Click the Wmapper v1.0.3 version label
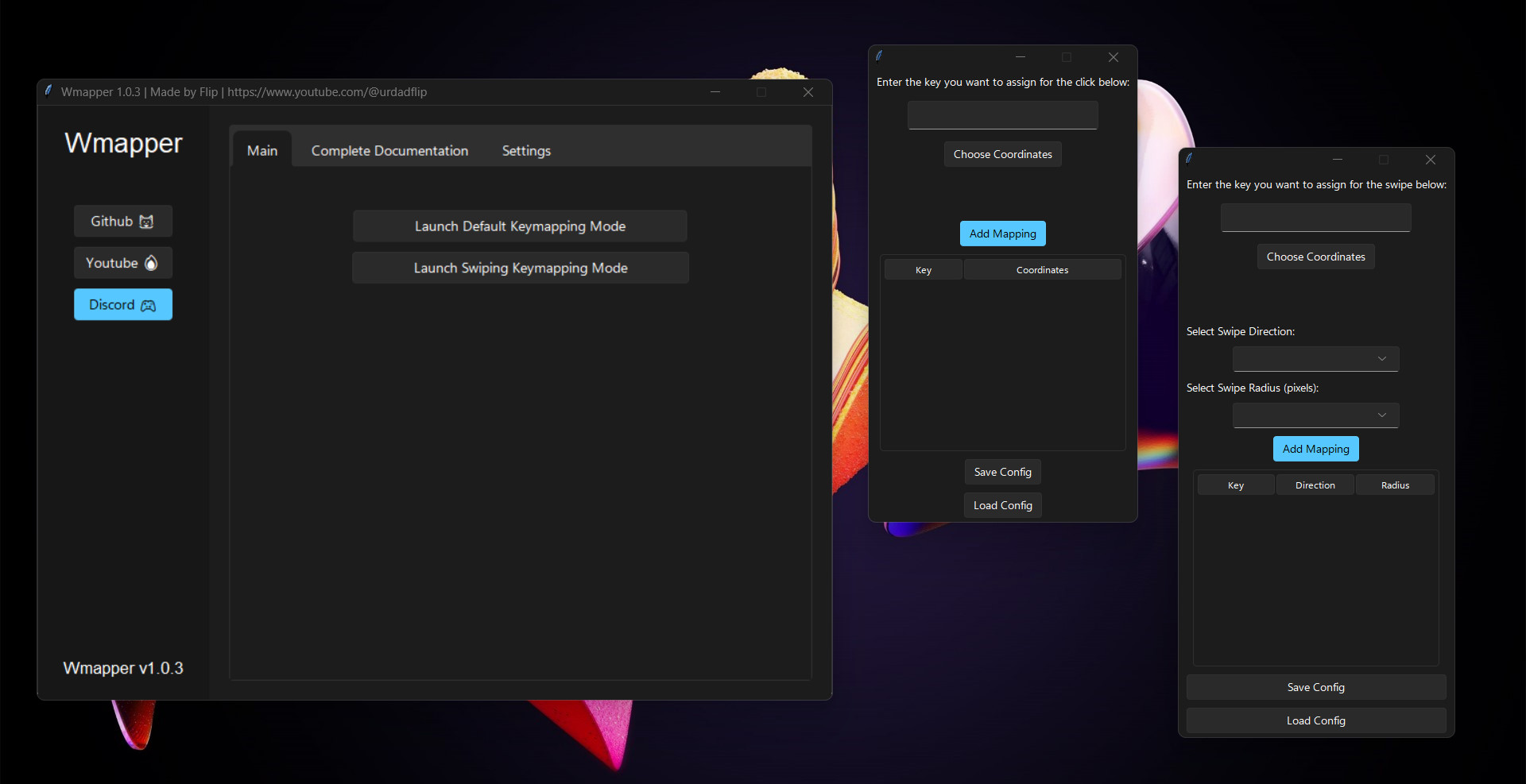 123,668
